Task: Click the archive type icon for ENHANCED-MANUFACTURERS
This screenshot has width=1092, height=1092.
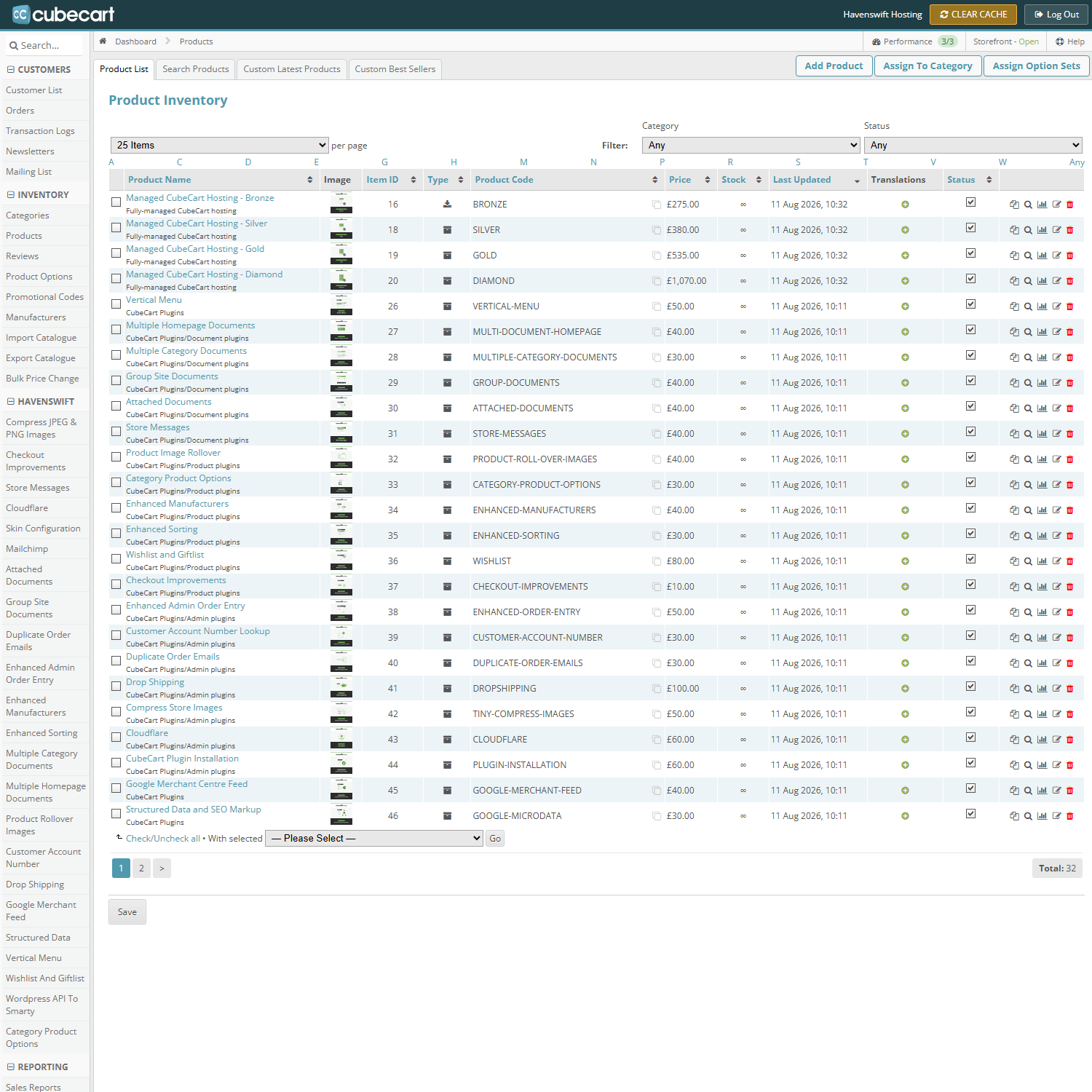Action: [x=447, y=510]
